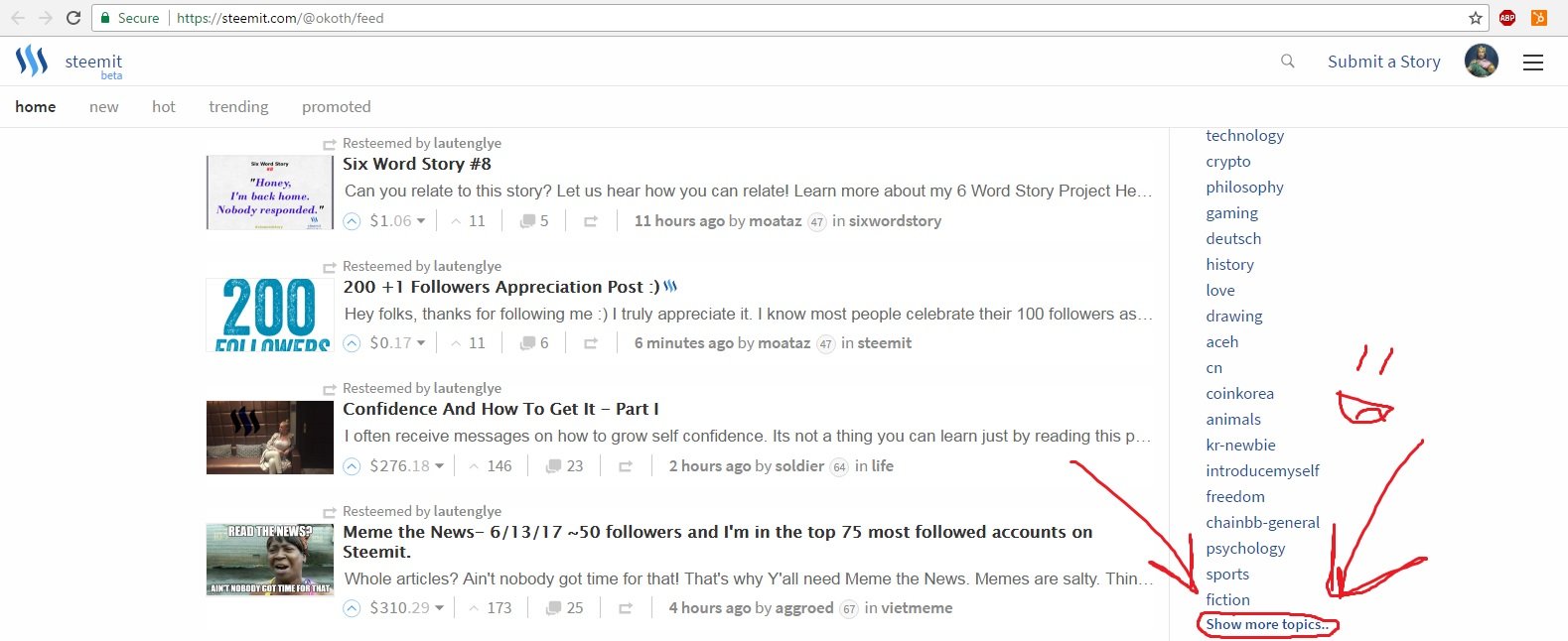This screenshot has width=1568, height=641.
Task: Select the coinkorea topic
Action: [x=1239, y=394]
